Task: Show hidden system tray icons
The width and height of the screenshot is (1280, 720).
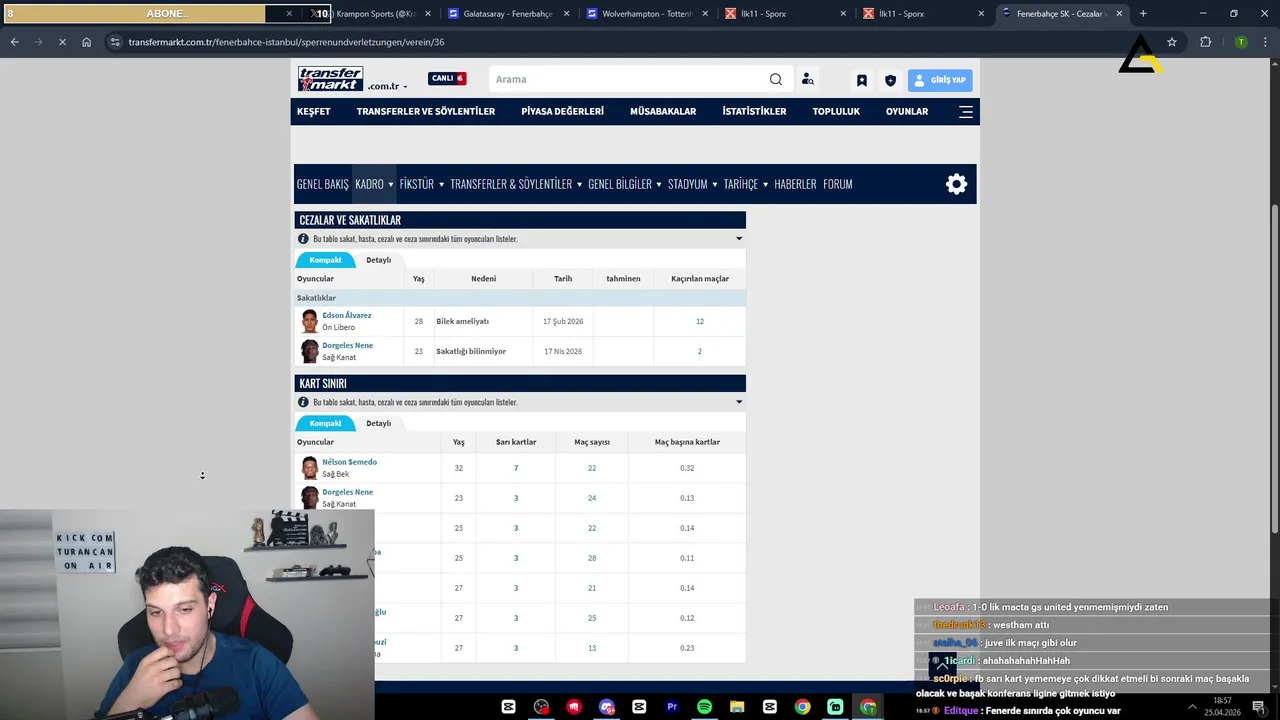Action: pos(1192,707)
